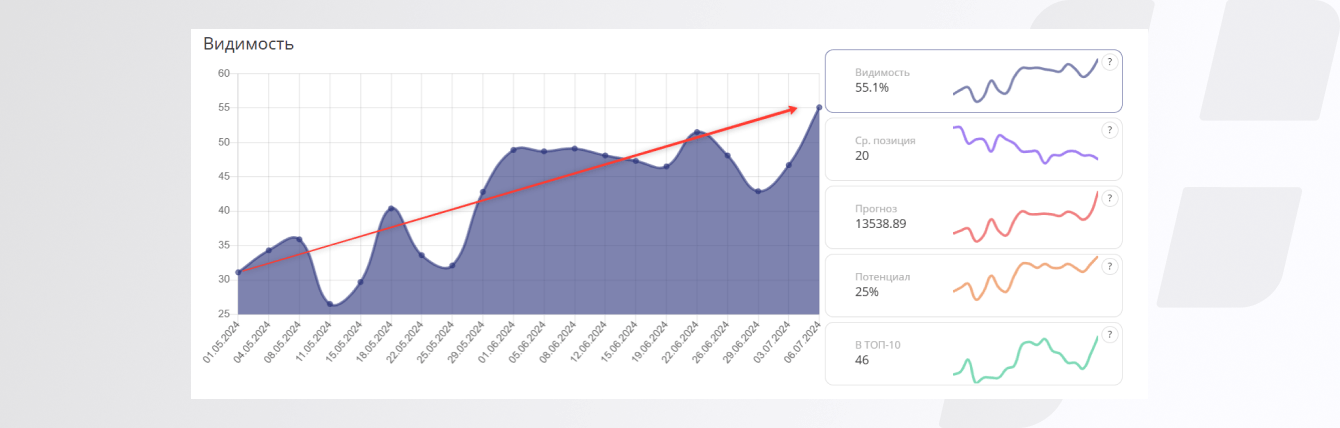
Task: Click help icon on Ср. позиция card
Action: 1109,130
